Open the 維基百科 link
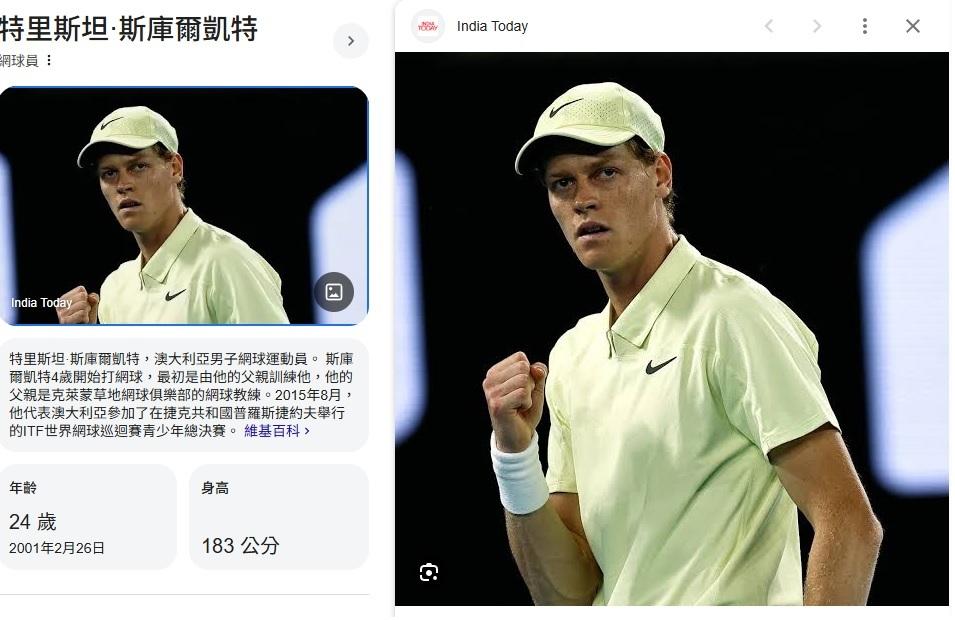 272,431
